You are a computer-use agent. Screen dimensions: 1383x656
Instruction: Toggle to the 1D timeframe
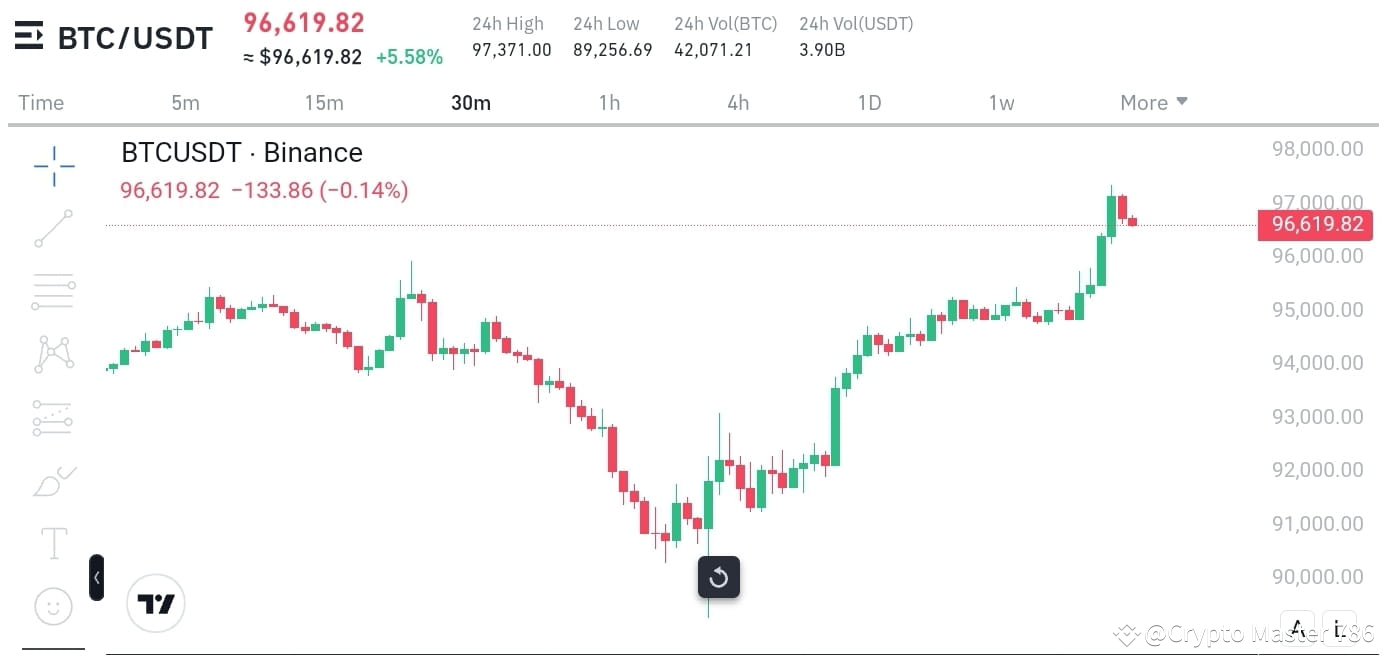(869, 102)
